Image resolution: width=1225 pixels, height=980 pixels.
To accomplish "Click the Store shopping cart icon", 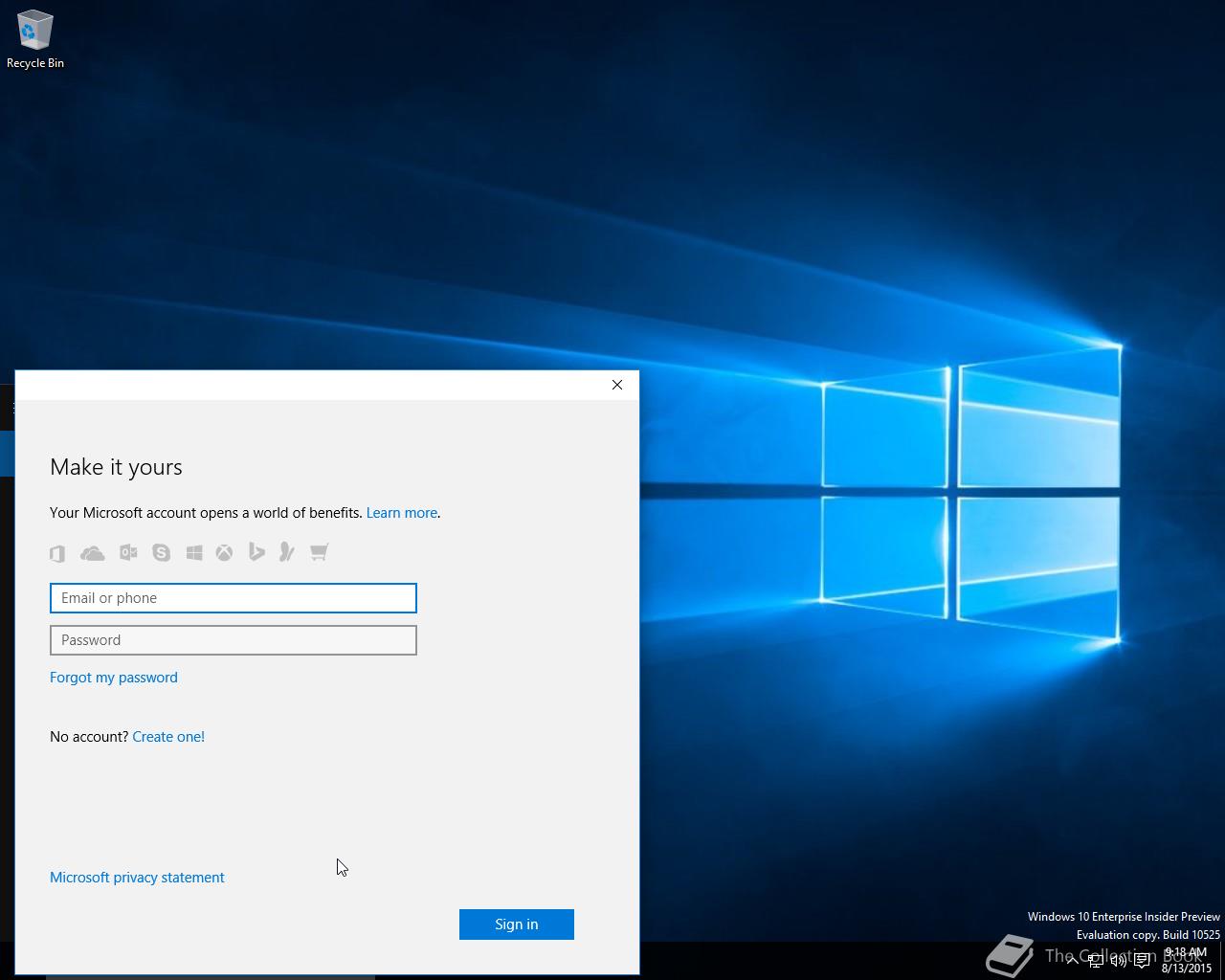I will click(319, 552).
